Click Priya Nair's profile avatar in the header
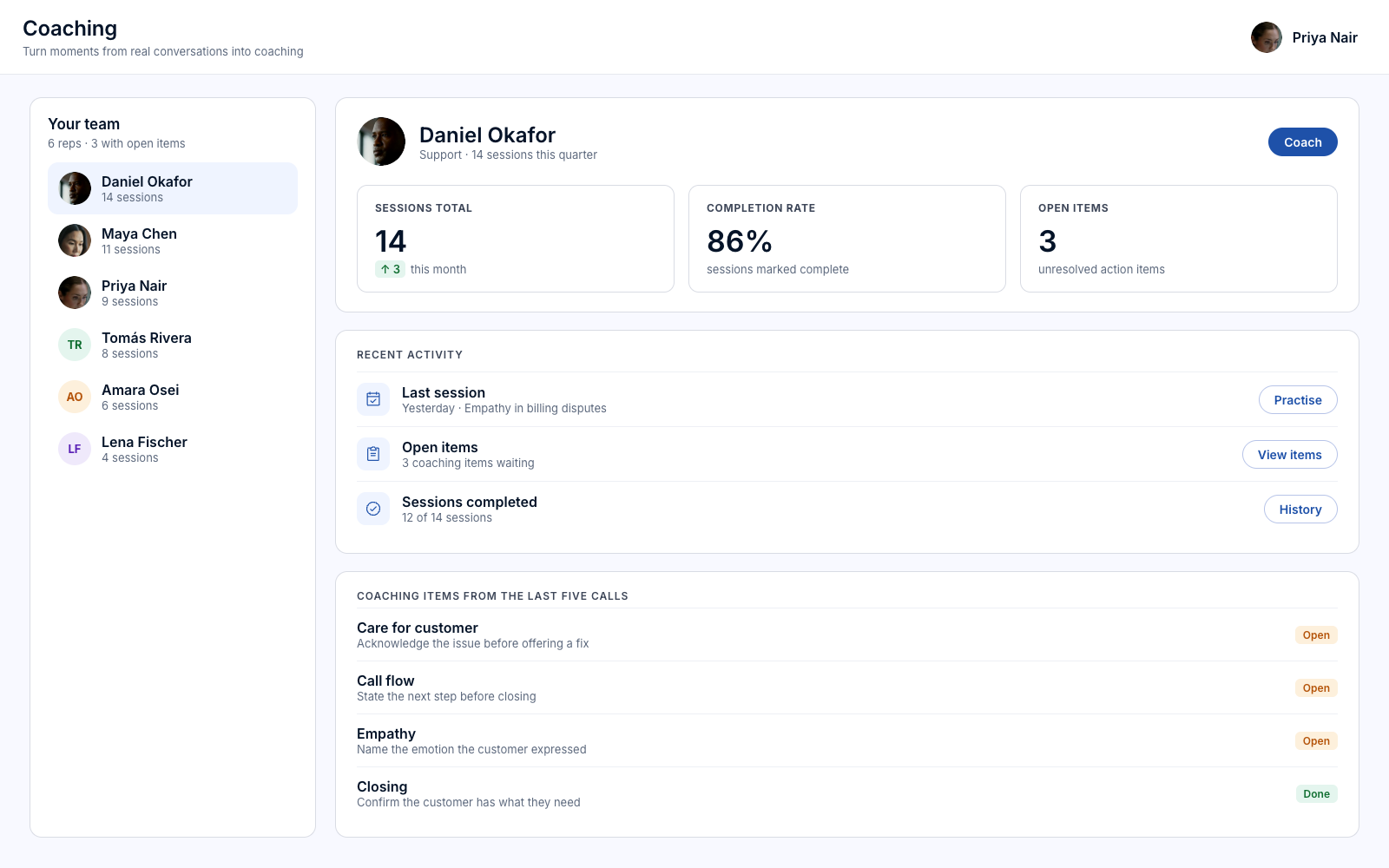Image resolution: width=1389 pixels, height=868 pixels. pos(1267,37)
